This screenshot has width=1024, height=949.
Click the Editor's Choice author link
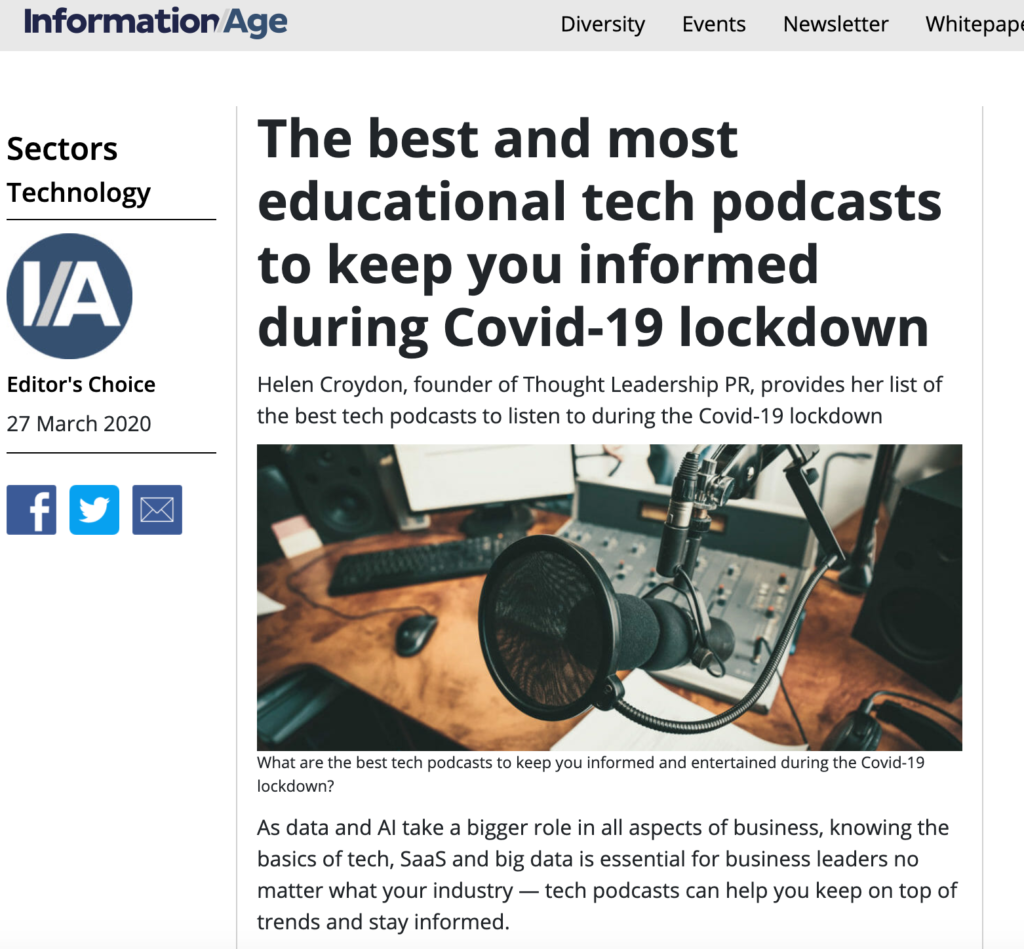(x=81, y=385)
